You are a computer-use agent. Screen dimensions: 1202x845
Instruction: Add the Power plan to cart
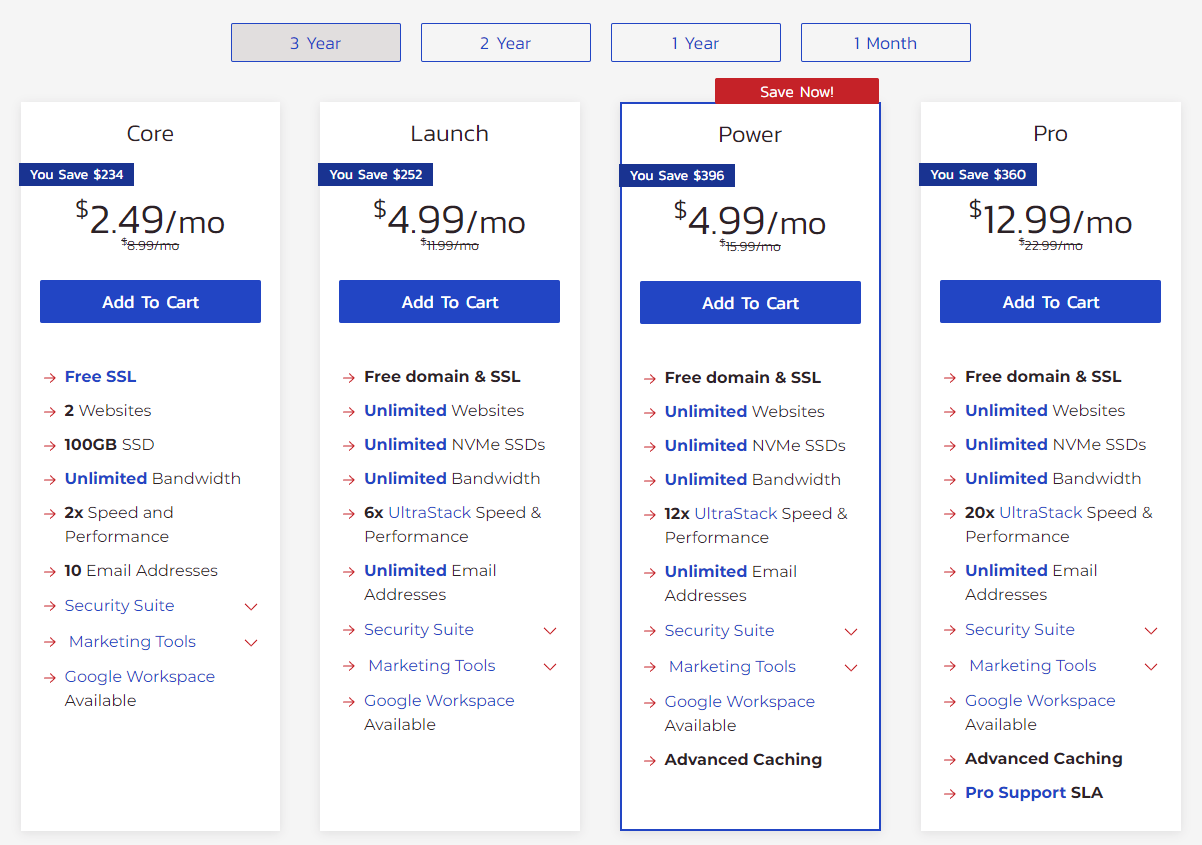(750, 303)
